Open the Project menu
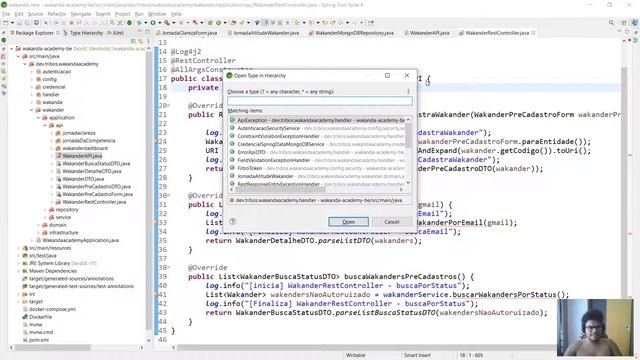Viewport: 640px width, 360px height. (122, 14)
